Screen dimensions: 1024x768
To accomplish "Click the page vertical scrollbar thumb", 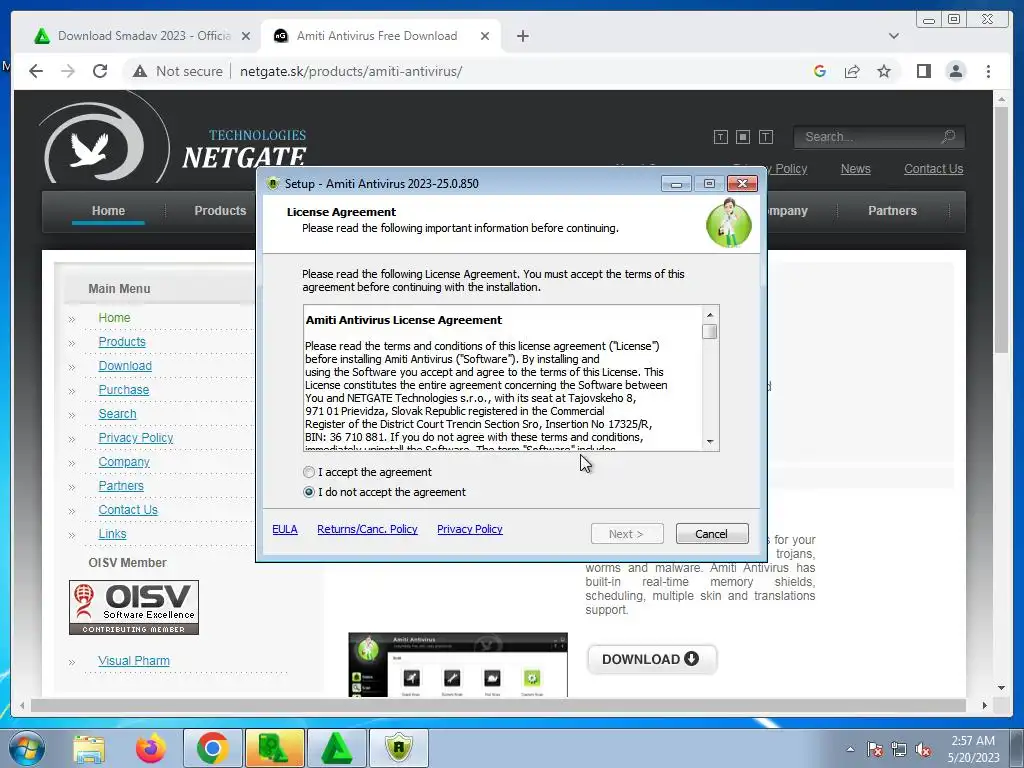I will [x=1000, y=230].
